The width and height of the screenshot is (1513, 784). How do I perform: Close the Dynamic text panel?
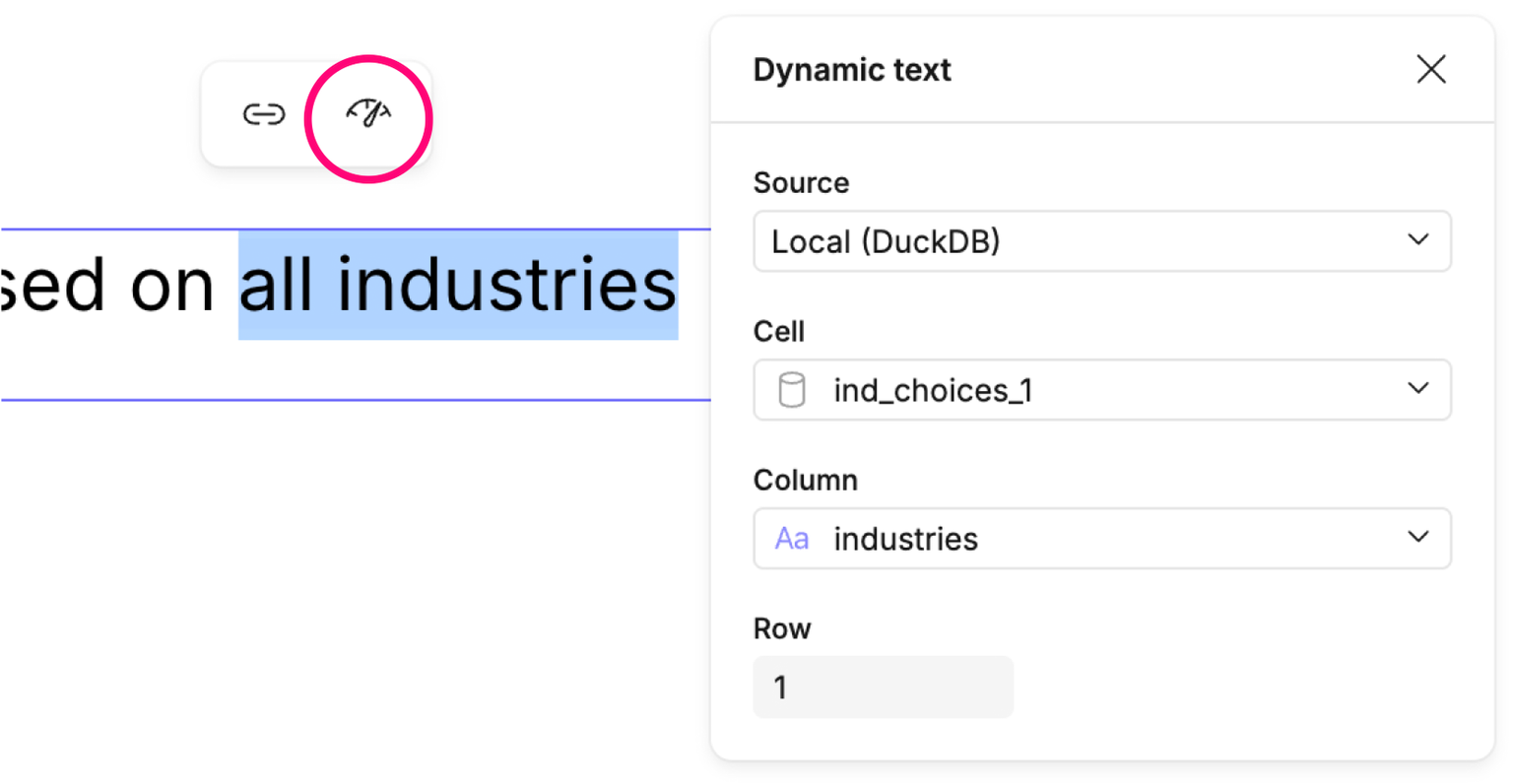point(1430,70)
